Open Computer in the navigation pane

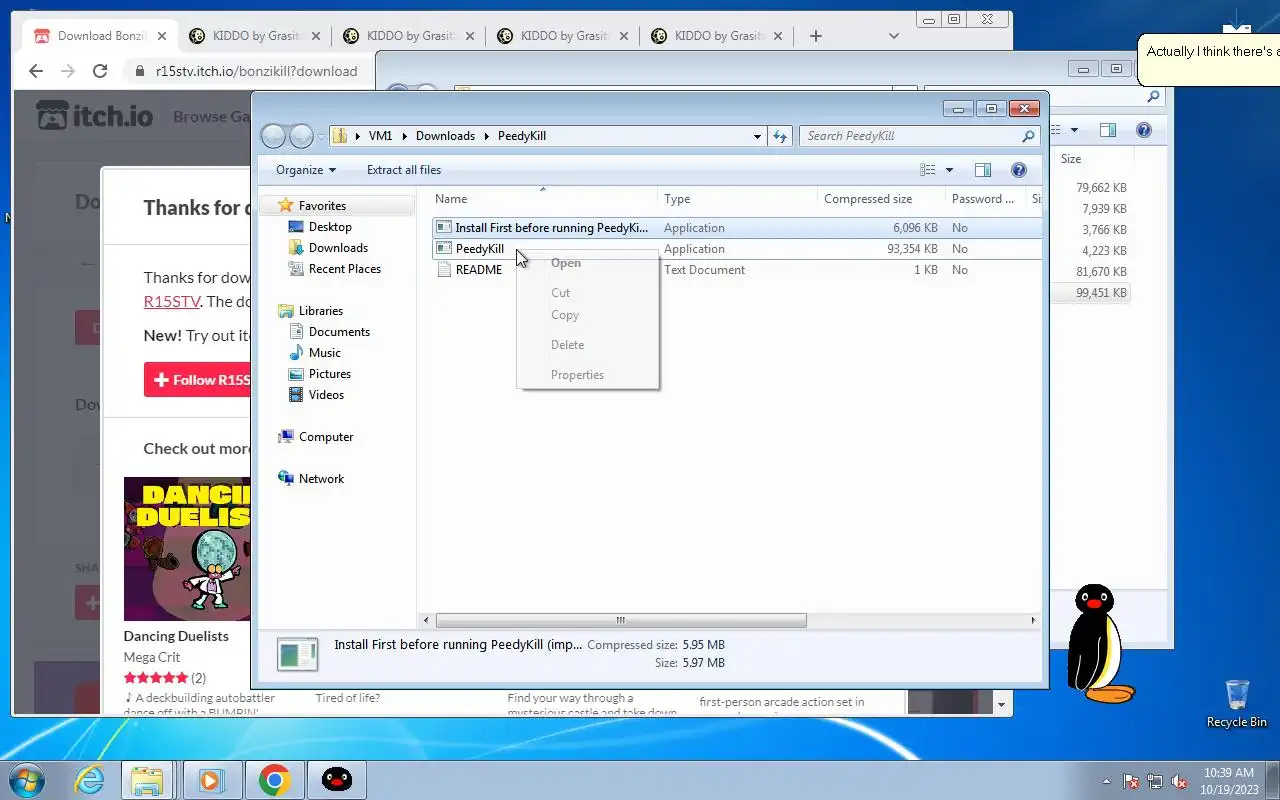pyautogui.click(x=326, y=437)
